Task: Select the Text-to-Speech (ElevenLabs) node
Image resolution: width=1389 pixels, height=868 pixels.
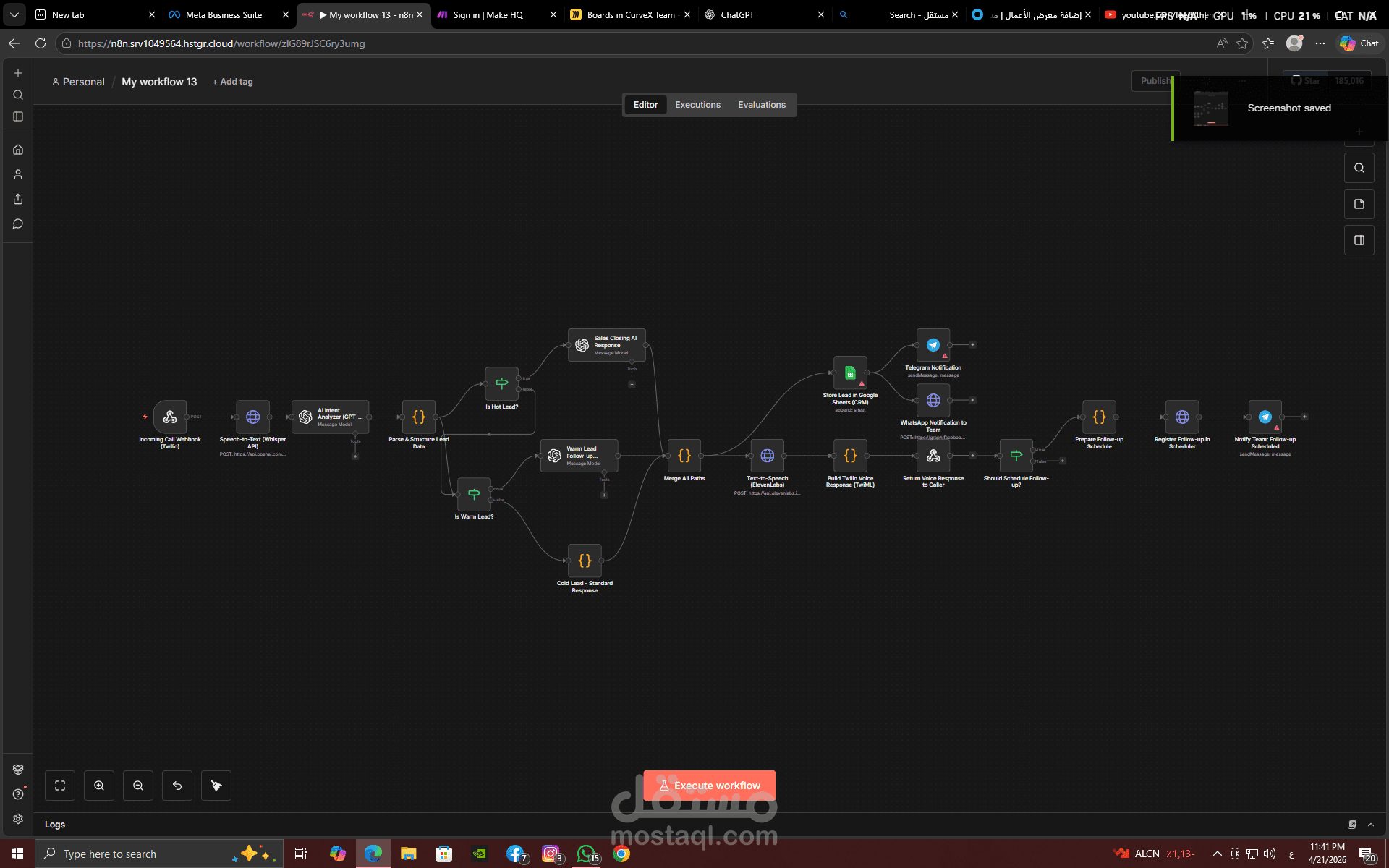Action: coord(768,456)
